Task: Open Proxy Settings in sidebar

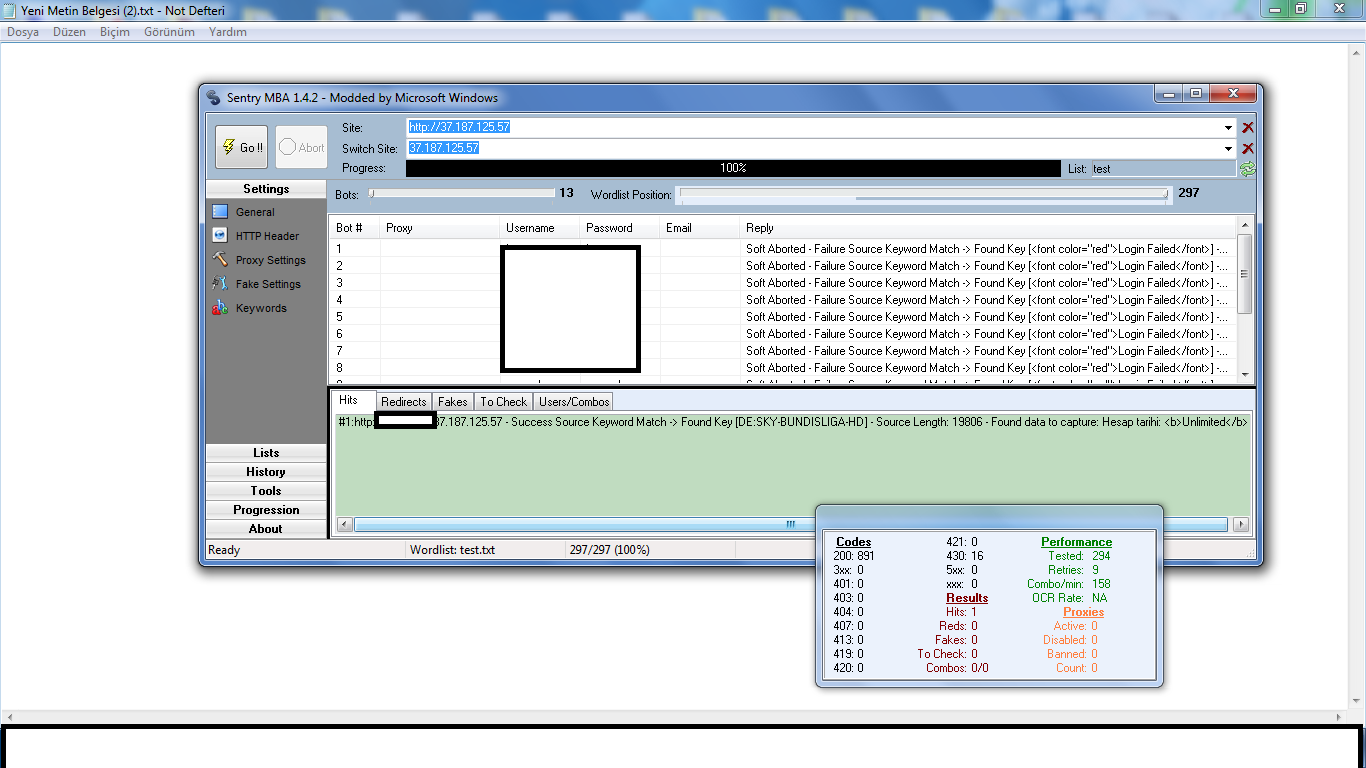Action: coord(220,260)
